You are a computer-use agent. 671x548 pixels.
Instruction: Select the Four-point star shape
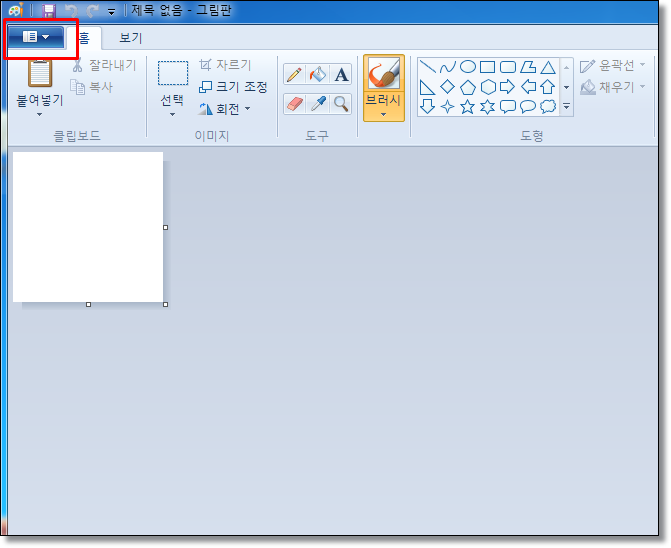[448, 107]
